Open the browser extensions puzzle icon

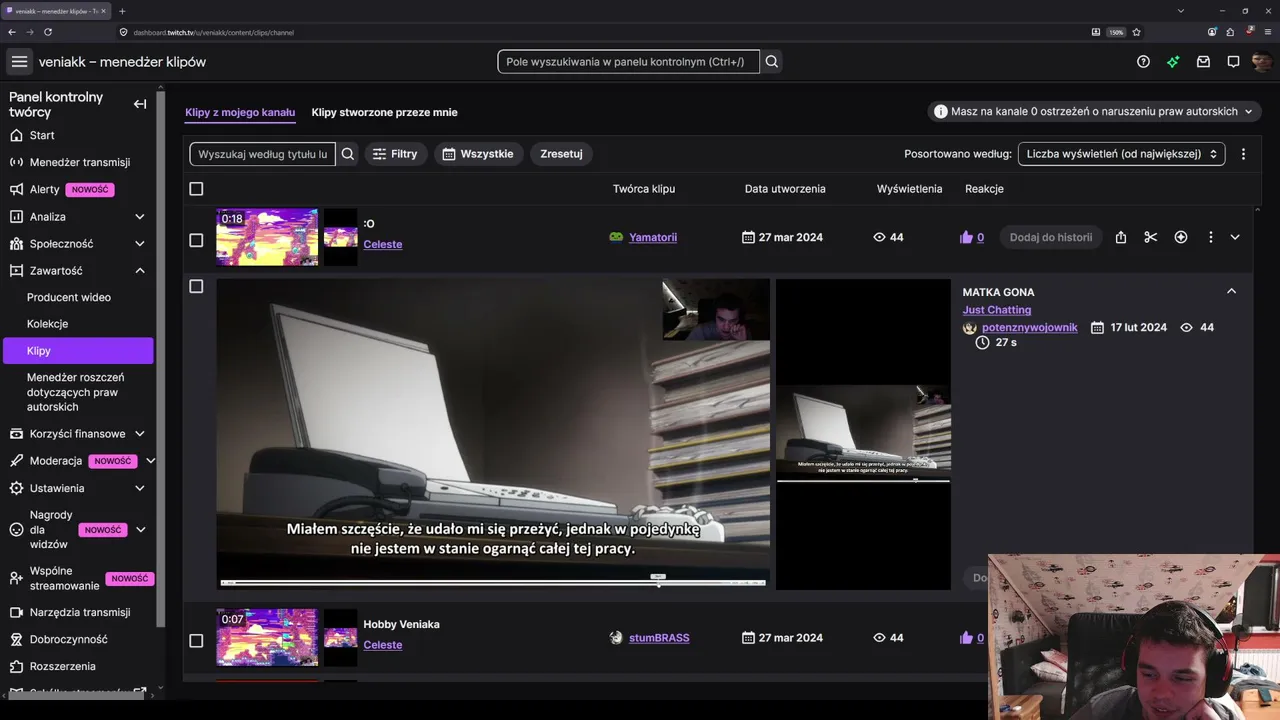1230,32
